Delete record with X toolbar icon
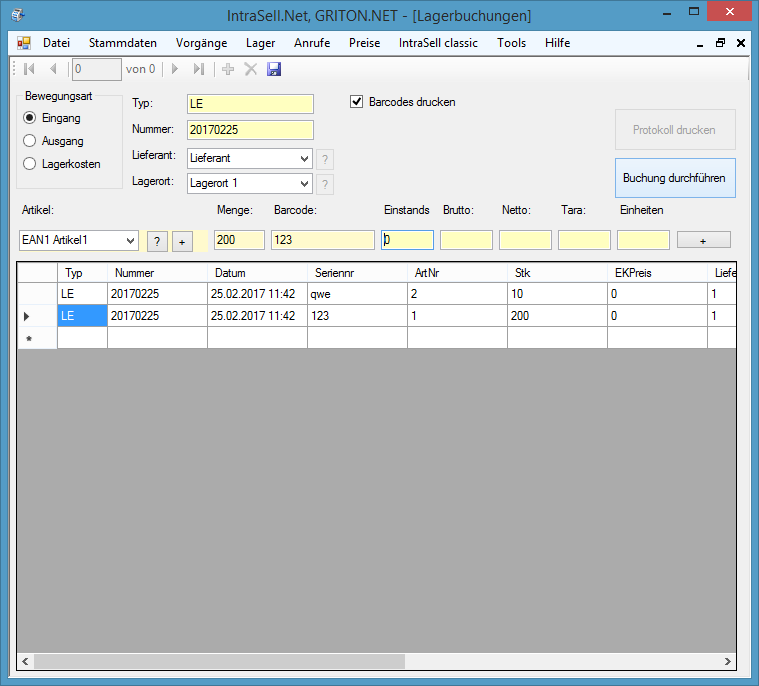The height and width of the screenshot is (686, 759). point(251,69)
